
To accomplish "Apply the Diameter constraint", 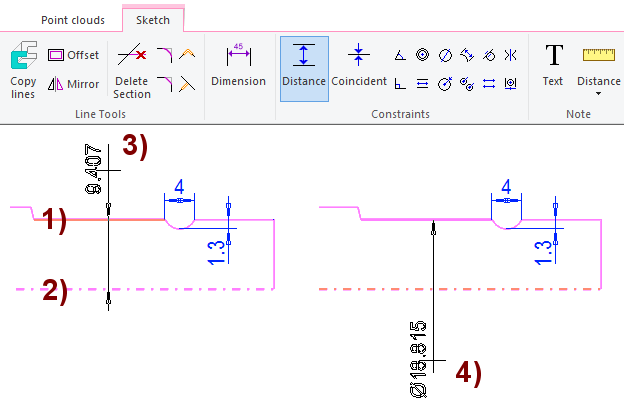I will pyautogui.click(x=445, y=55).
